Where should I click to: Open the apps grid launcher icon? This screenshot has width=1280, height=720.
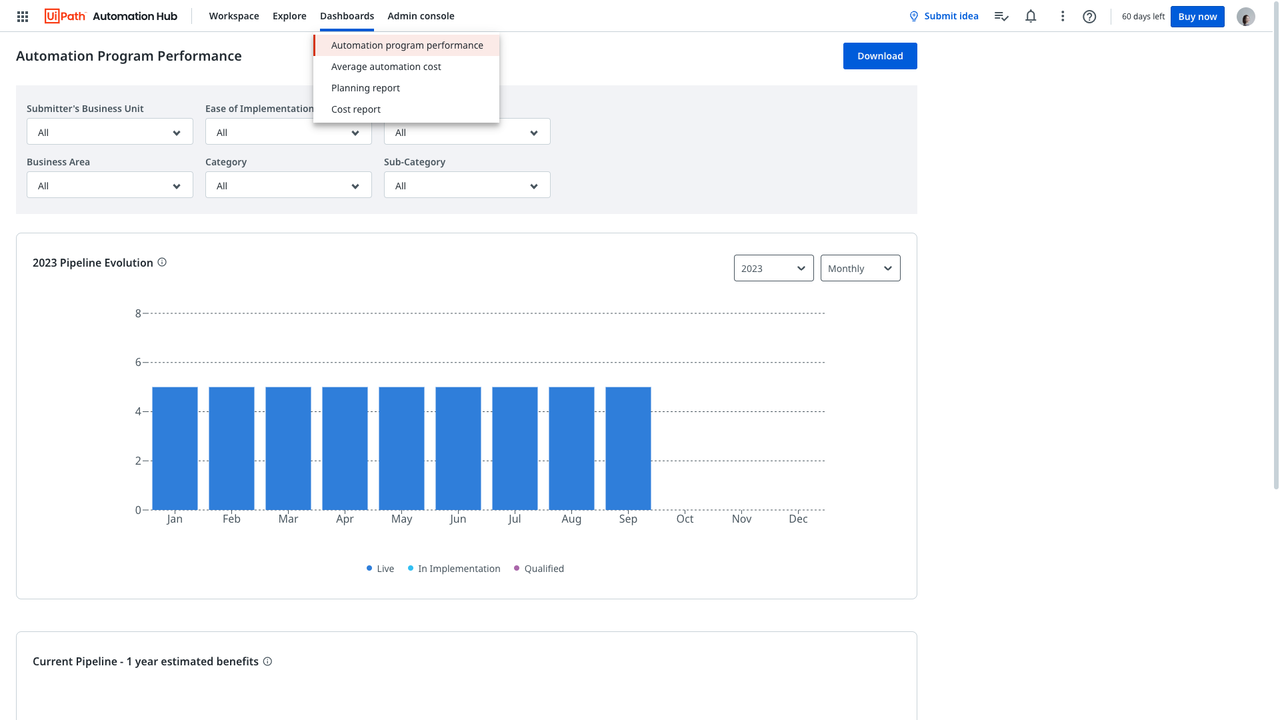point(22,16)
